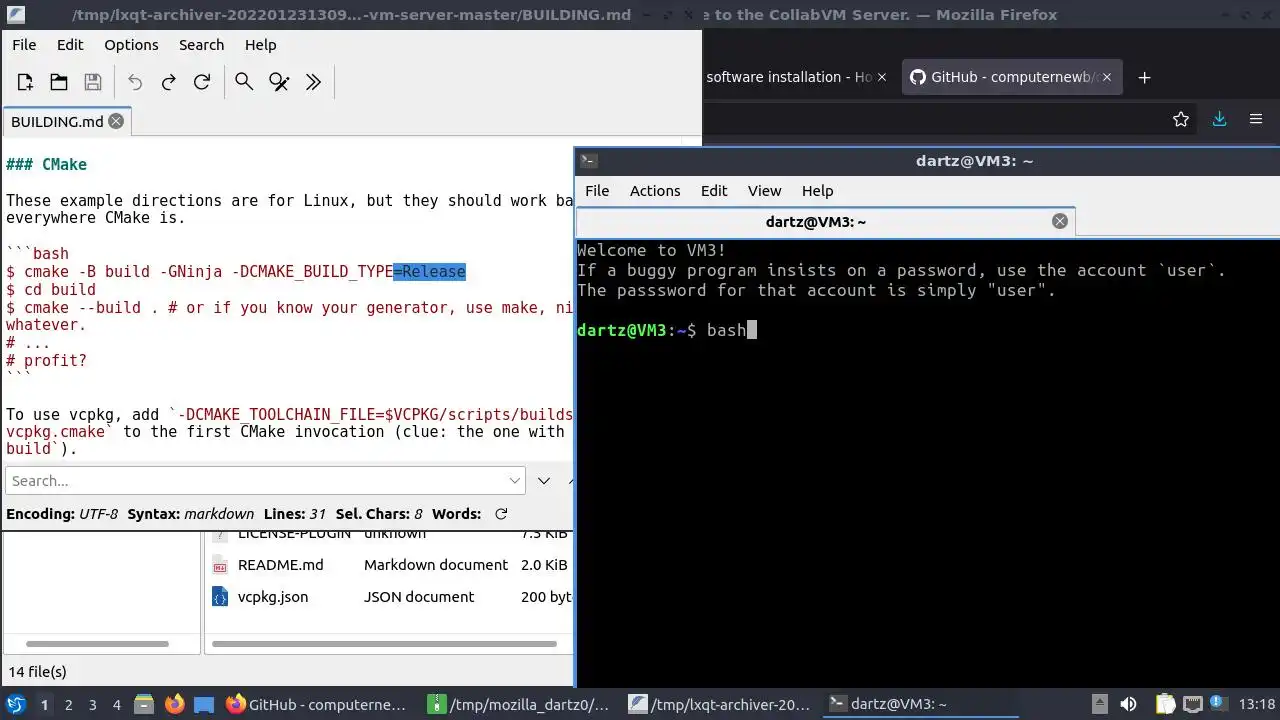
Task: Click the show desktop panel icon
Action: tap(204, 704)
